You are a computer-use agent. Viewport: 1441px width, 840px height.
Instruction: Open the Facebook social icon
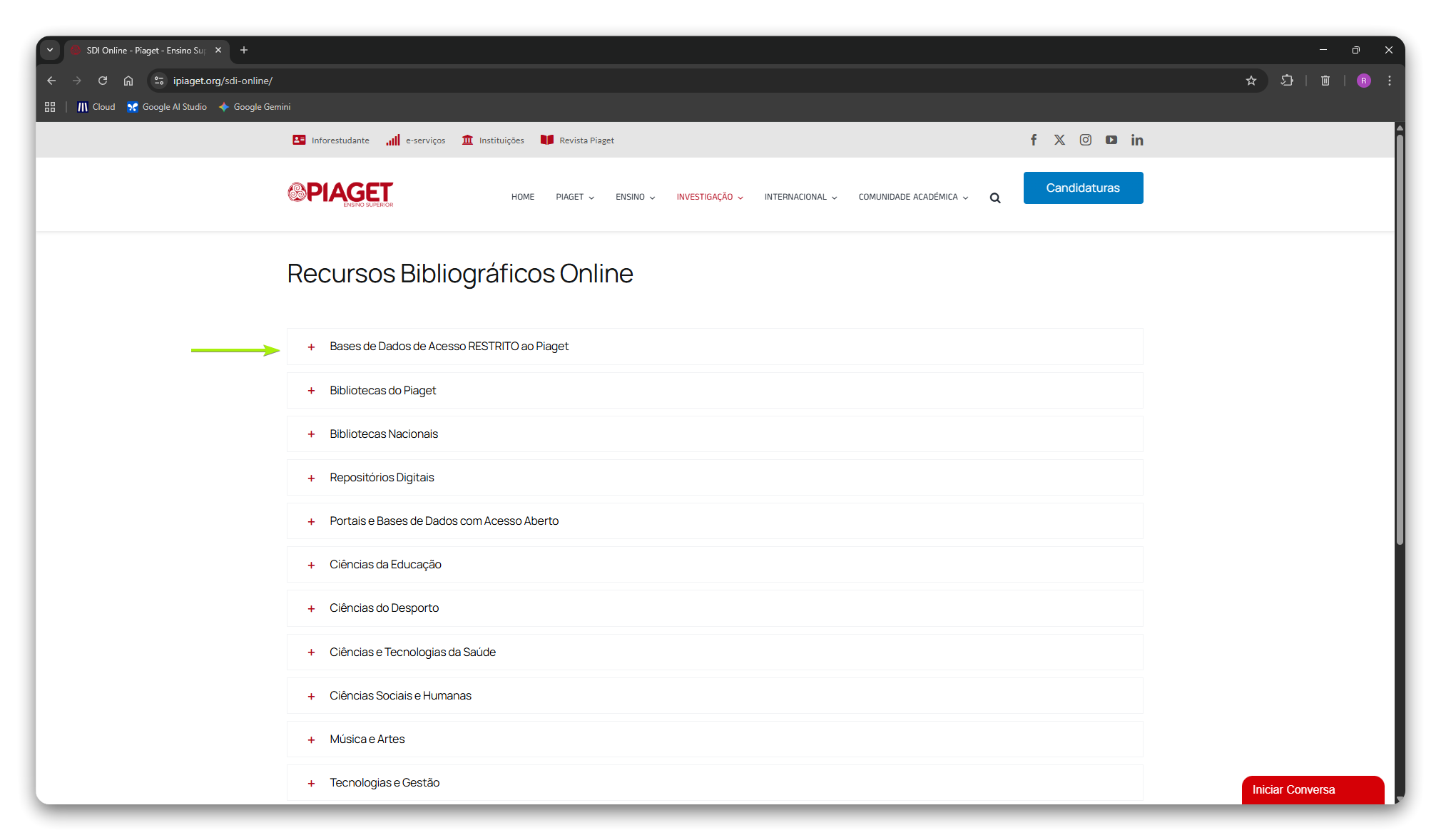[1034, 140]
